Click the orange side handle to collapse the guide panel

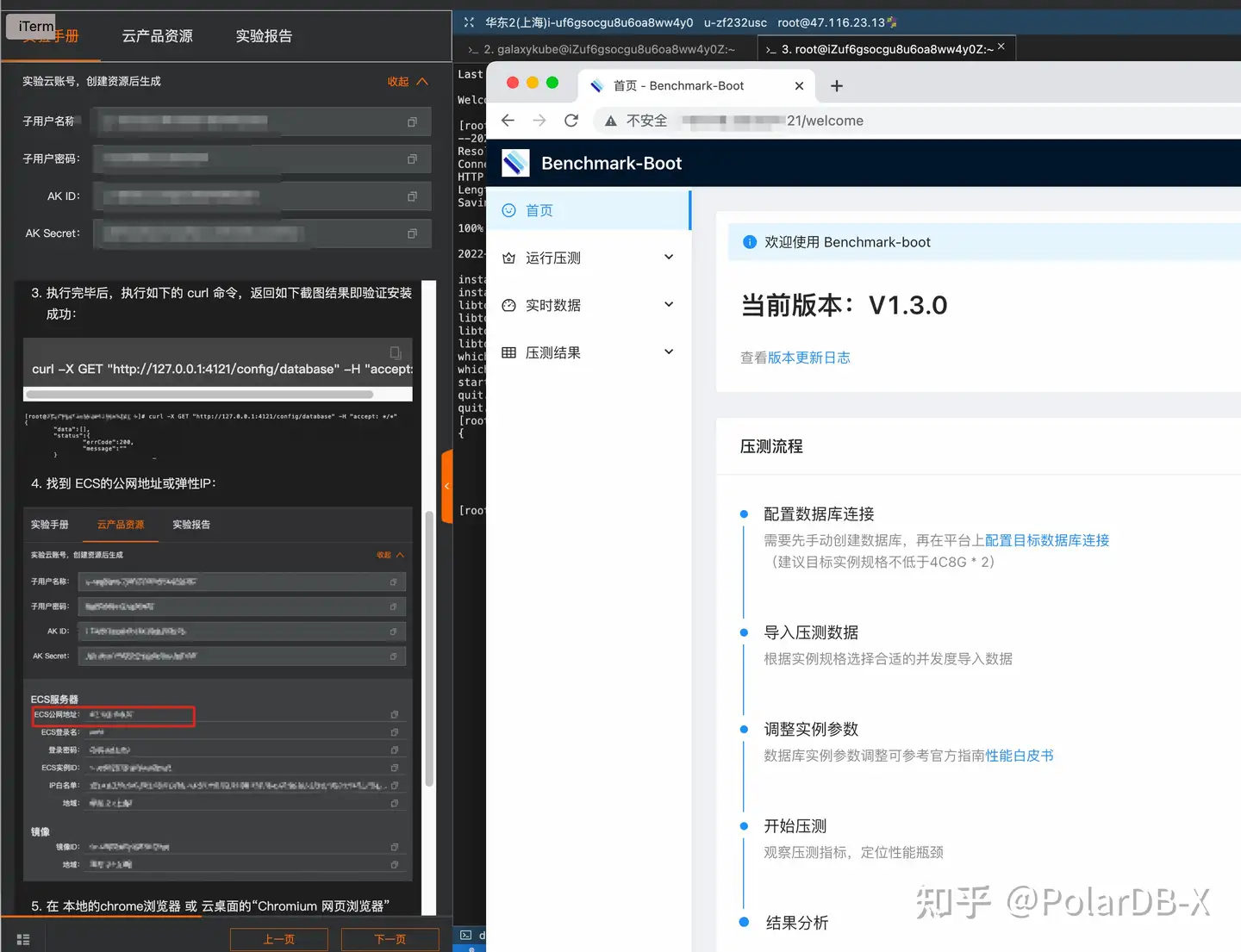click(x=446, y=486)
